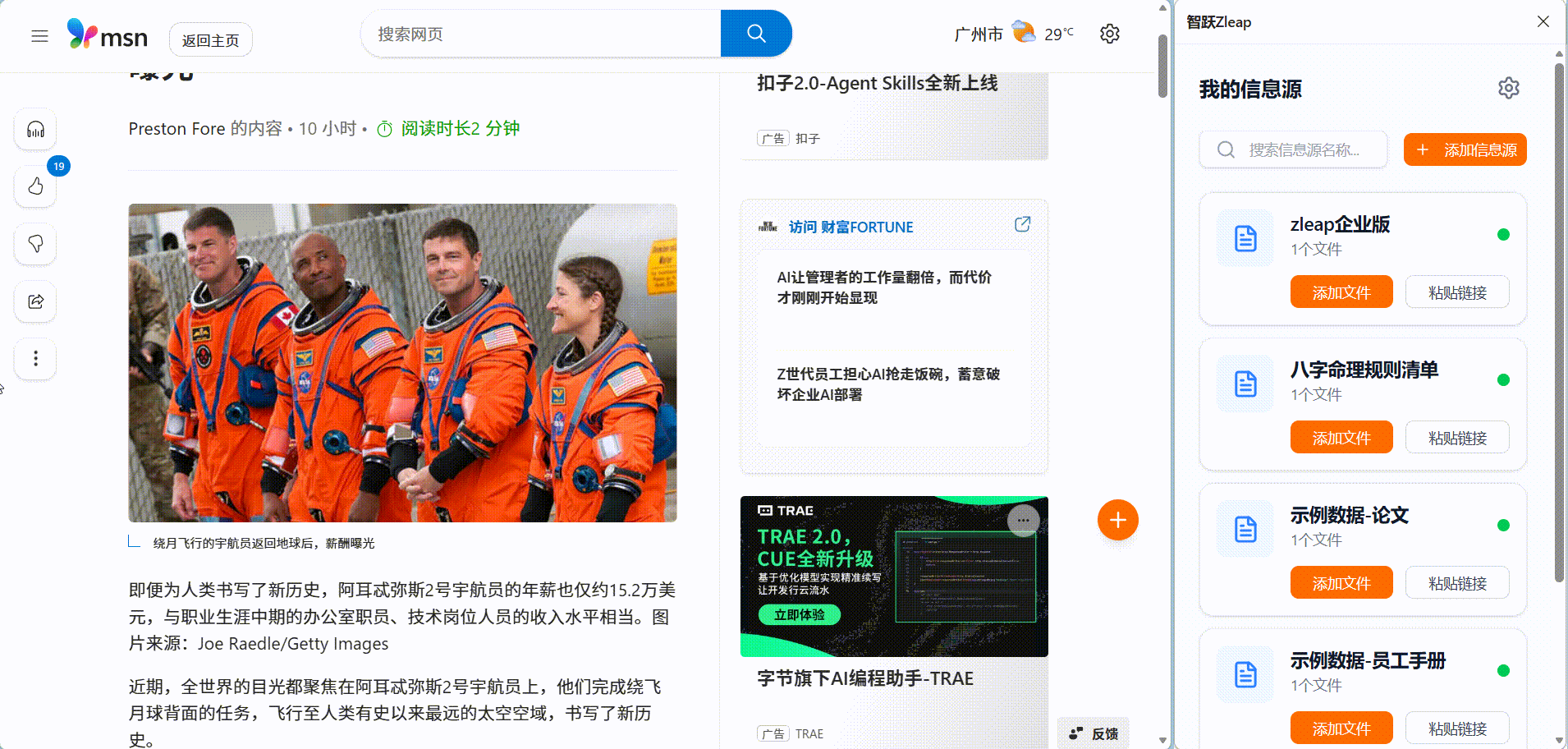
Task: Toggle 示例数据-论文 green status dot
Action: pos(1503,526)
